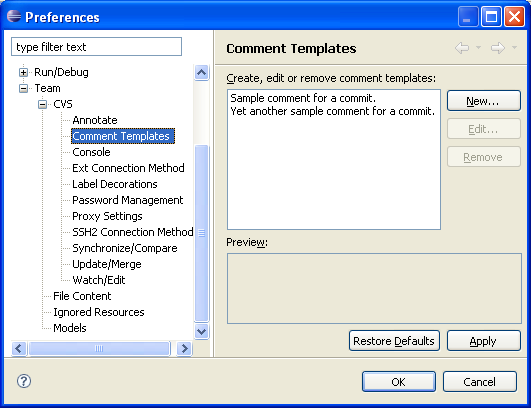Collapse the CVS tree node
This screenshot has width=531, height=408.
pyautogui.click(x=42, y=104)
